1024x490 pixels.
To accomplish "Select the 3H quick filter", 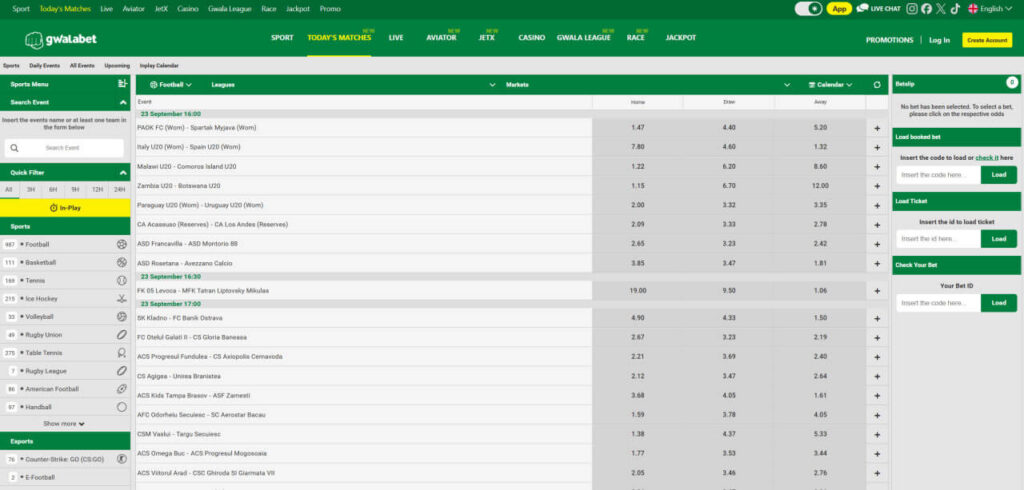I will [x=31, y=189].
